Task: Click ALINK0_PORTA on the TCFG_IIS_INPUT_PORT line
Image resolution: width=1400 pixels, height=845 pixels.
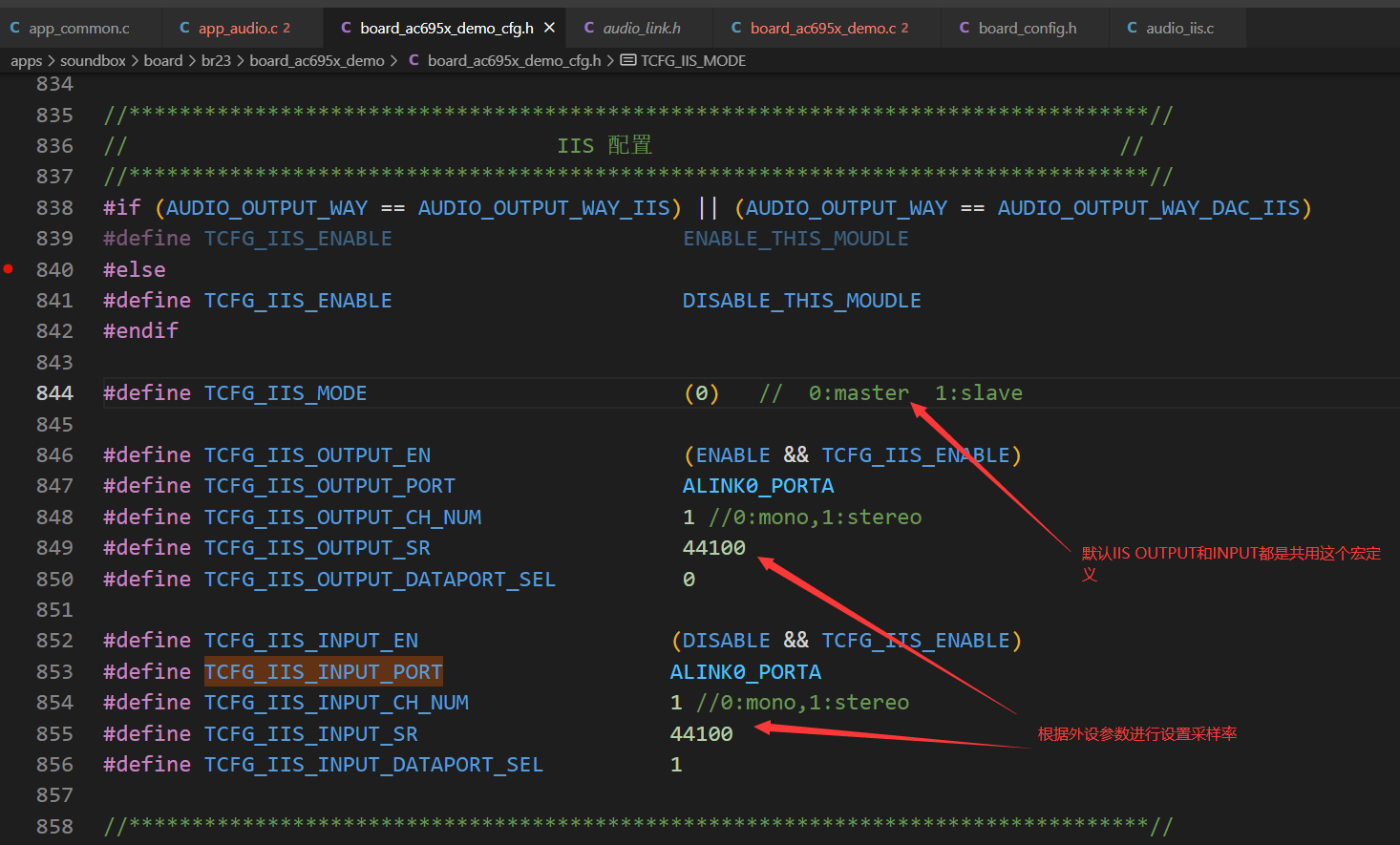Action: coord(746,672)
